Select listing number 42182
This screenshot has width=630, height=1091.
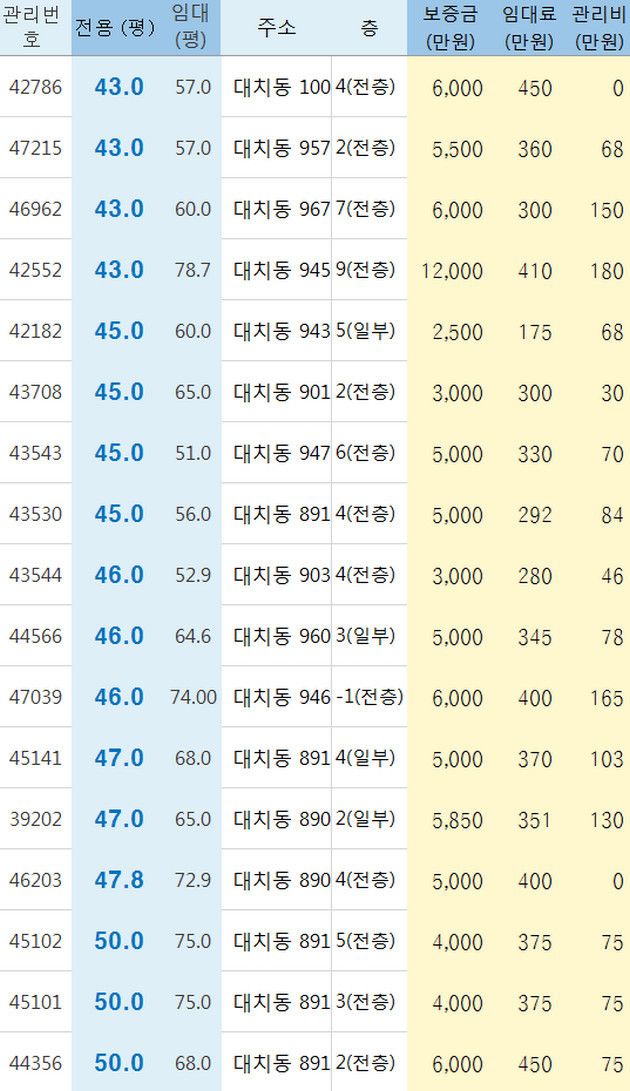(x=36, y=331)
